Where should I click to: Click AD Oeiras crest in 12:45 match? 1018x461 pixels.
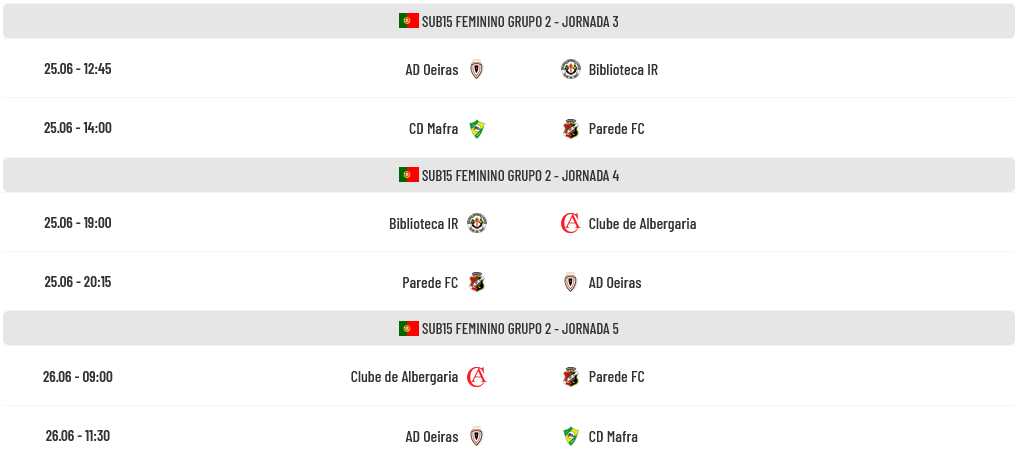(477, 69)
